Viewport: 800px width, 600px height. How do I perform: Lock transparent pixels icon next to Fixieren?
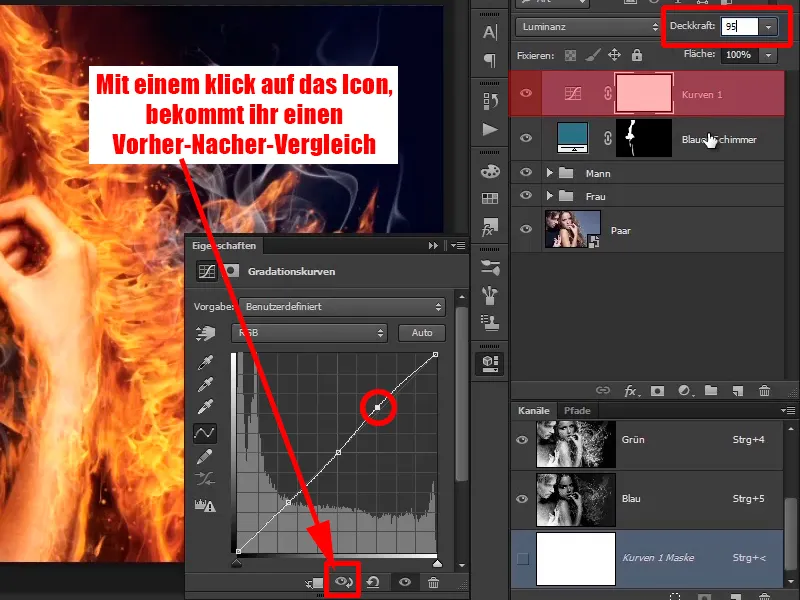tap(570, 55)
